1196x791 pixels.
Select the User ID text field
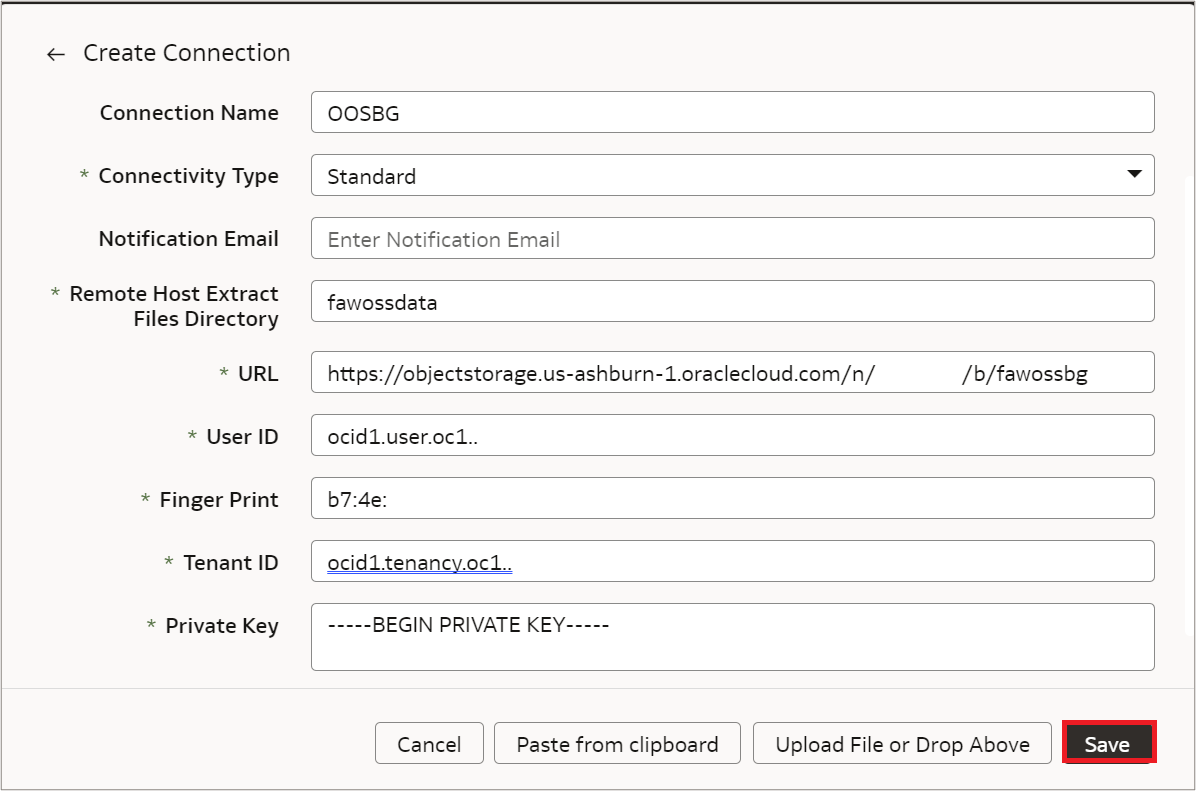(x=732, y=437)
